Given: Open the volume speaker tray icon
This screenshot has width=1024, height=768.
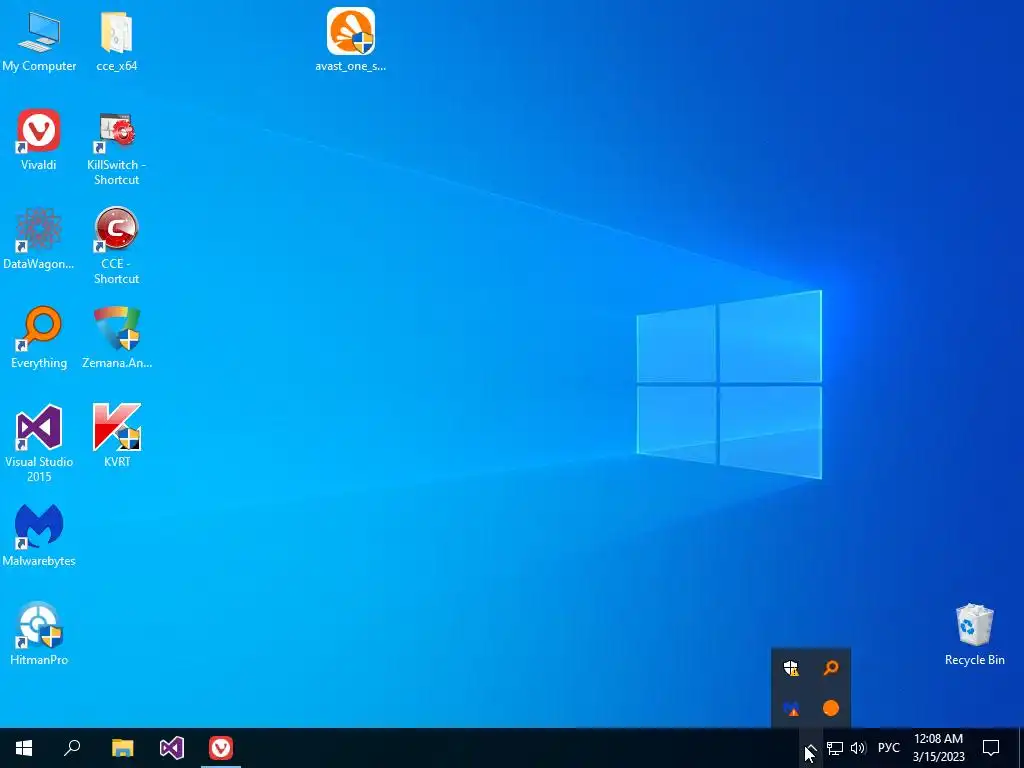Looking at the screenshot, I should pyautogui.click(x=858, y=748).
